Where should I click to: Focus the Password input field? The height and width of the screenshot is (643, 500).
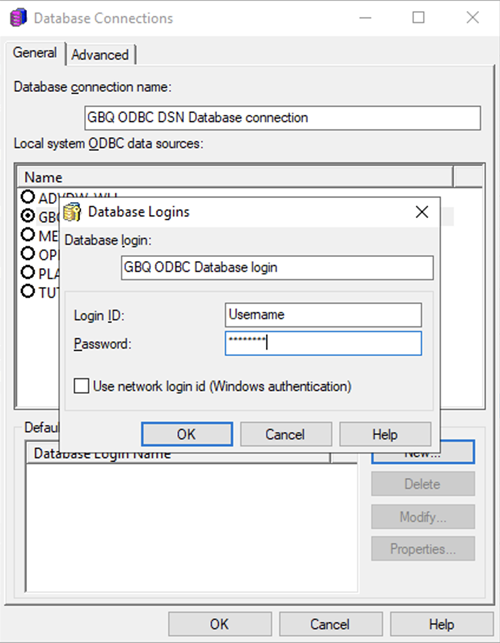pyautogui.click(x=323, y=343)
